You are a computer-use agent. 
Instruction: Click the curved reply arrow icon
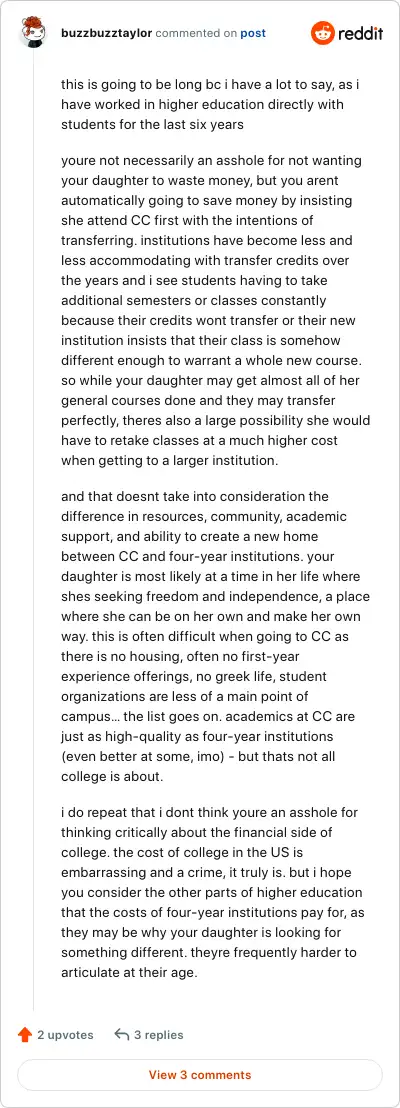point(122,1035)
